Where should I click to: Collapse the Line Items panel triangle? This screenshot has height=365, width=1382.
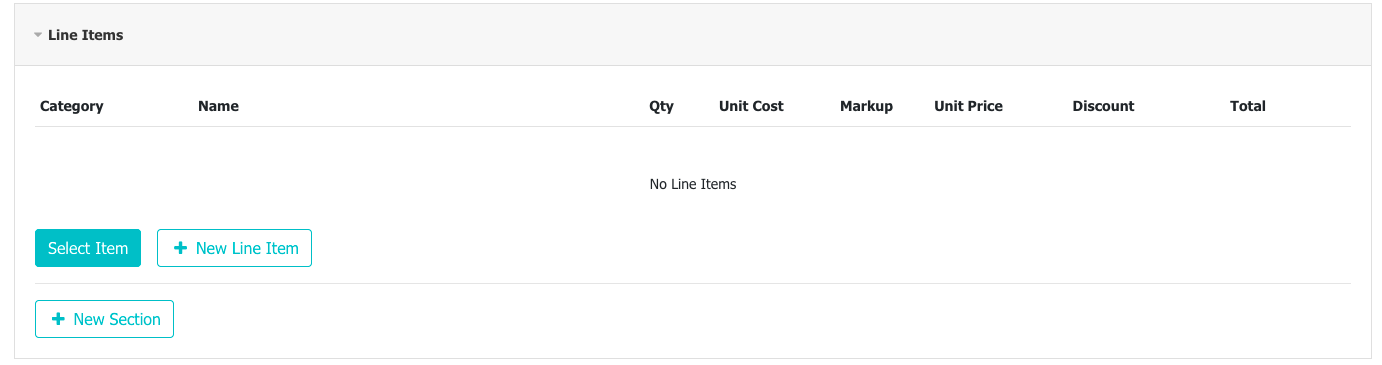pos(38,35)
